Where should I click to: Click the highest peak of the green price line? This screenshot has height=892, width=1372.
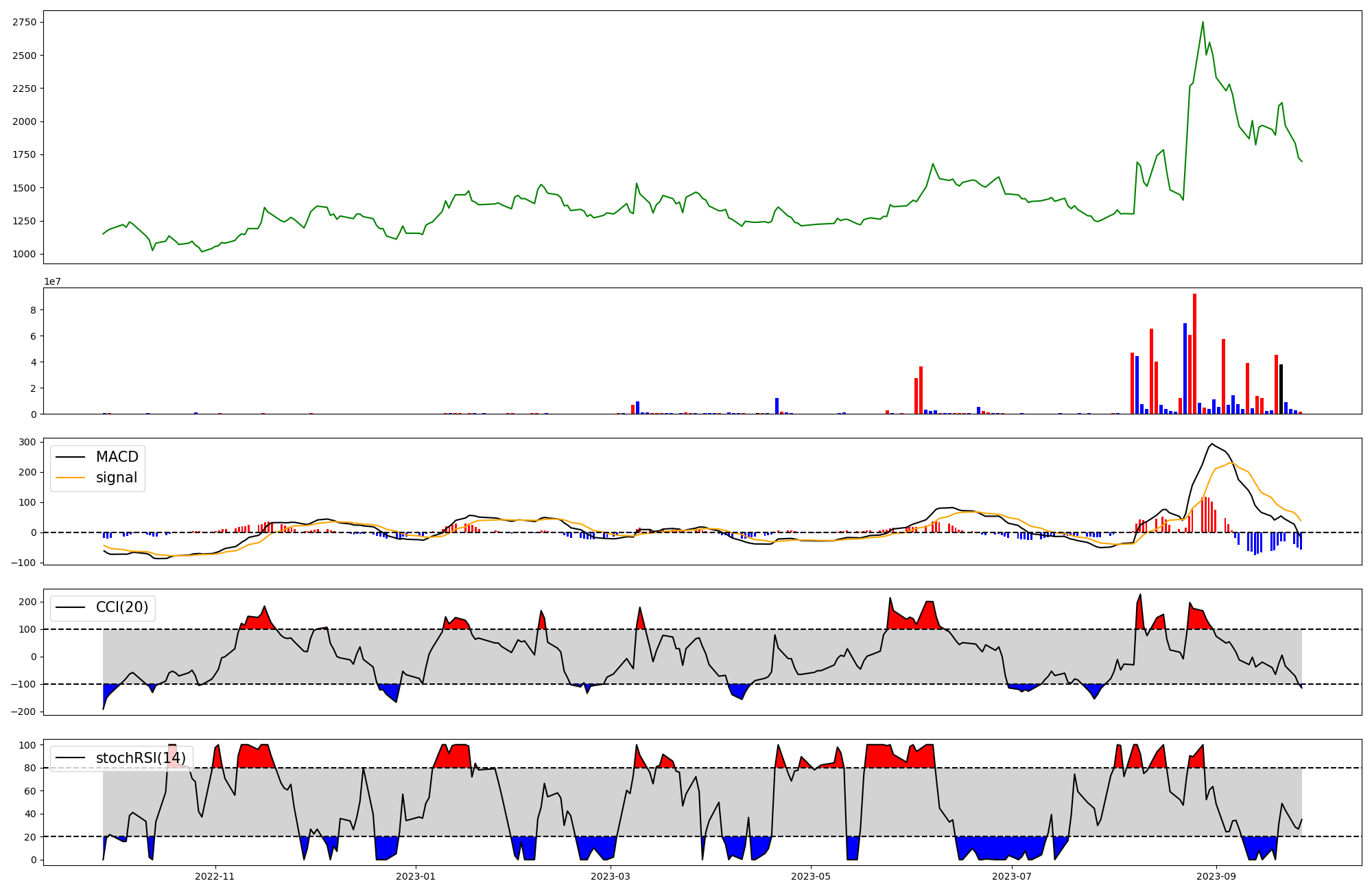[1203, 22]
